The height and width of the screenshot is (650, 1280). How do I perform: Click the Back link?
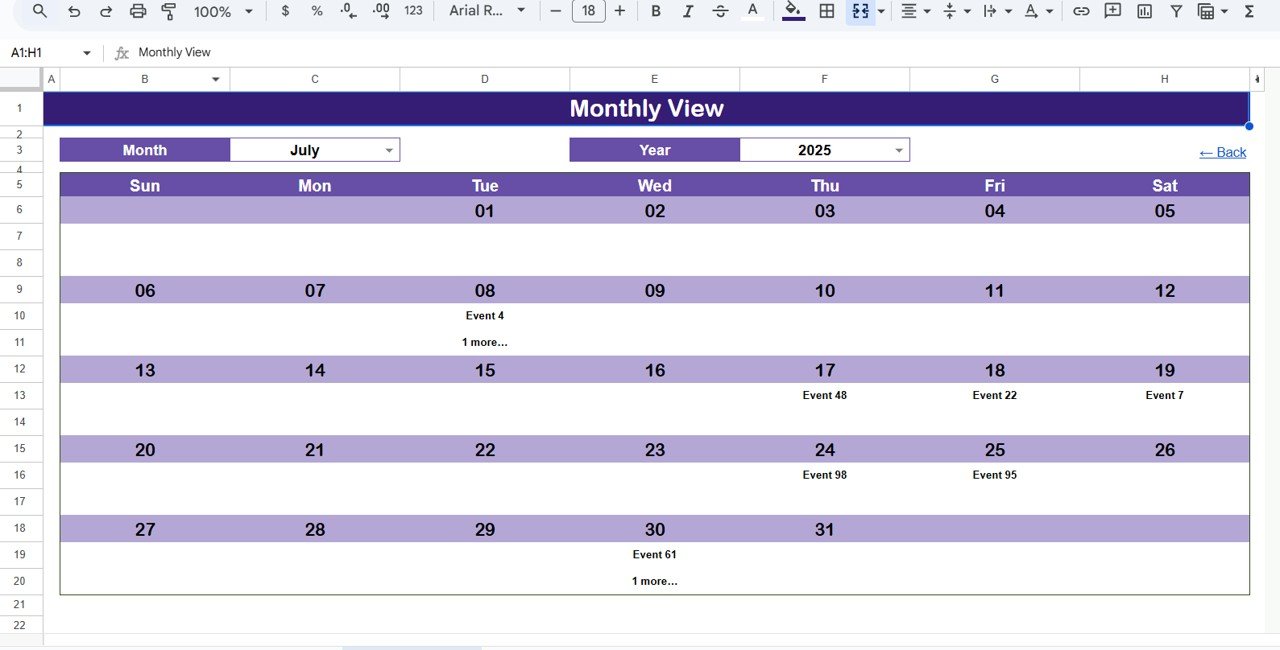1222,152
